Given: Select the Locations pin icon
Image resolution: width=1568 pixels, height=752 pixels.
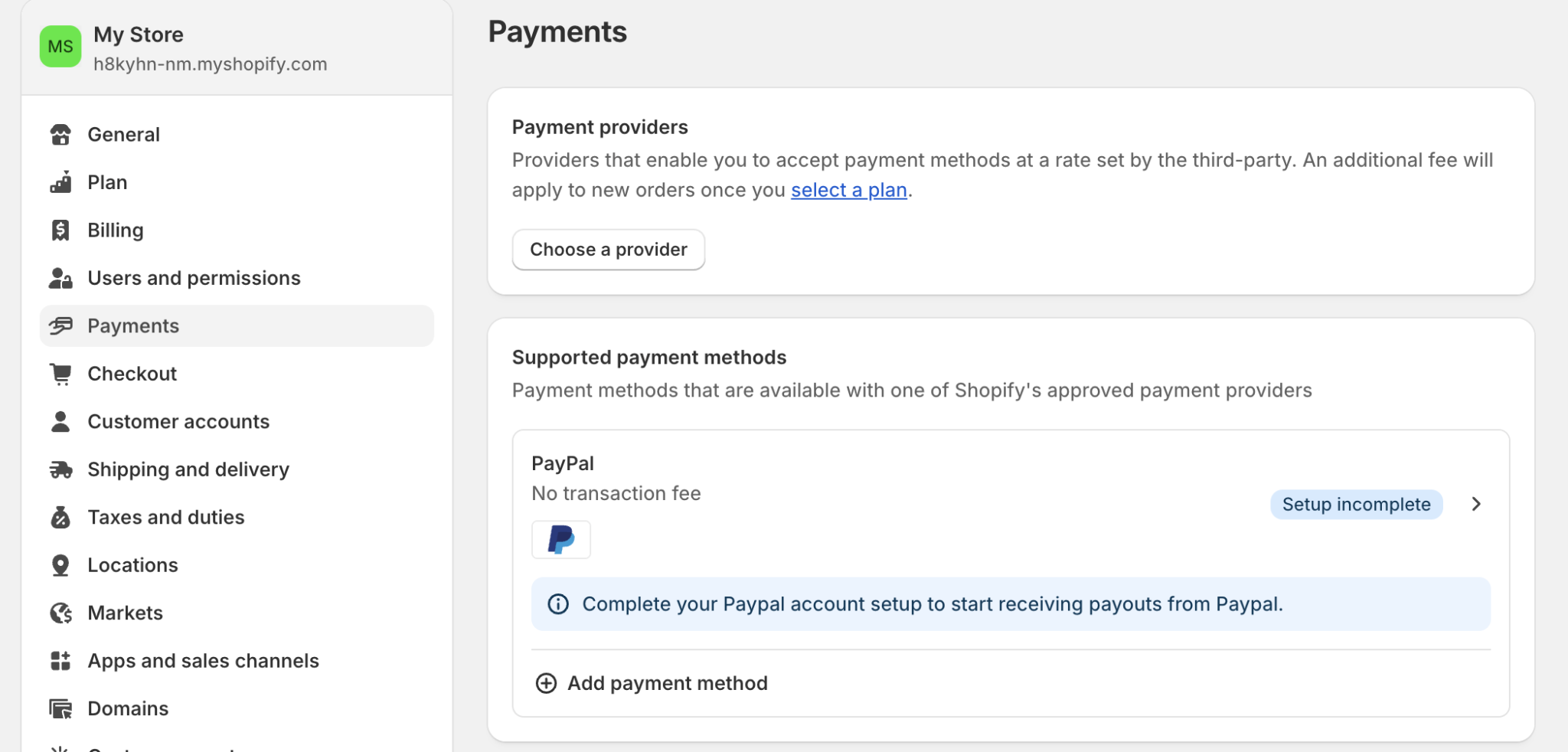Looking at the screenshot, I should 60,564.
